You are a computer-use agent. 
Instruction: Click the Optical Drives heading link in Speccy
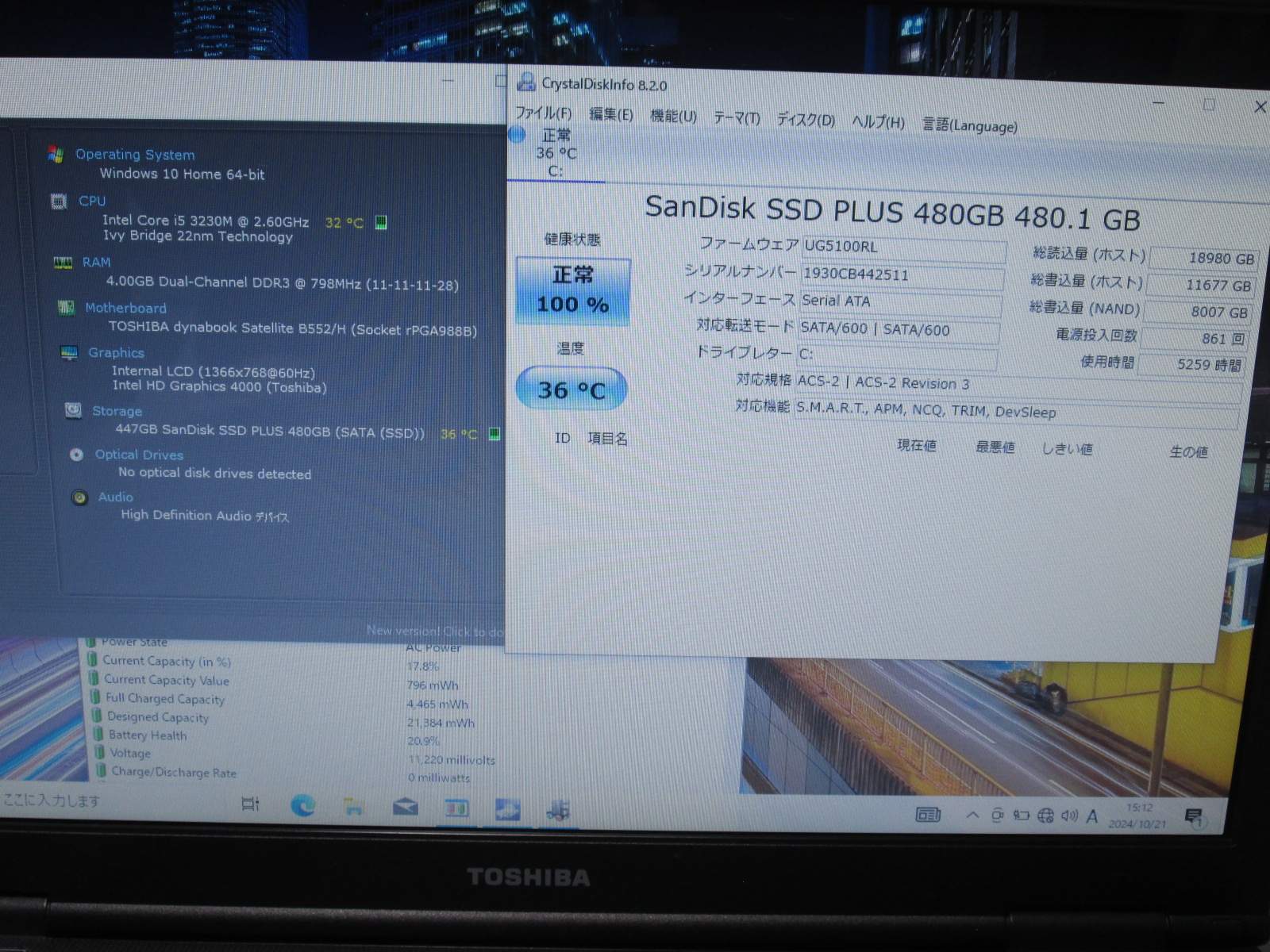(139, 455)
